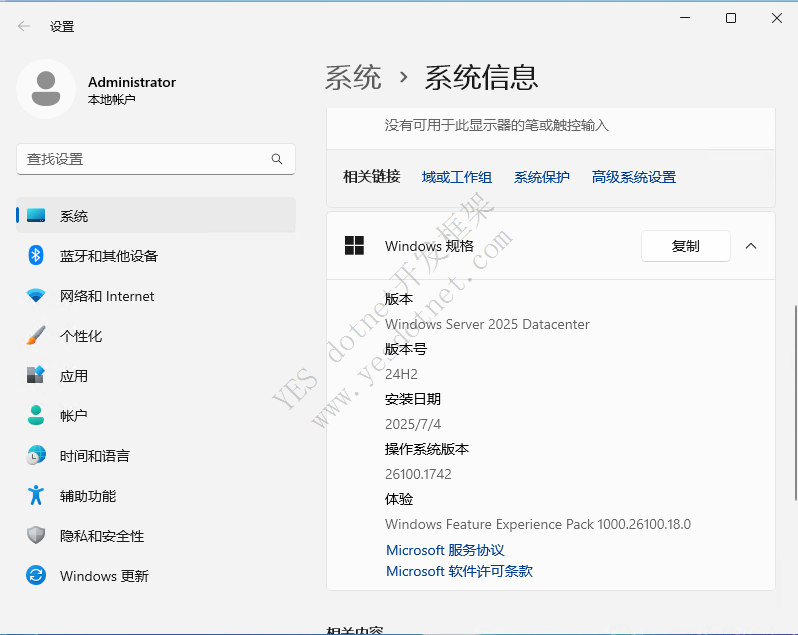The image size is (798, 635).
Task: Click the back arrow icon
Action: click(x=24, y=26)
